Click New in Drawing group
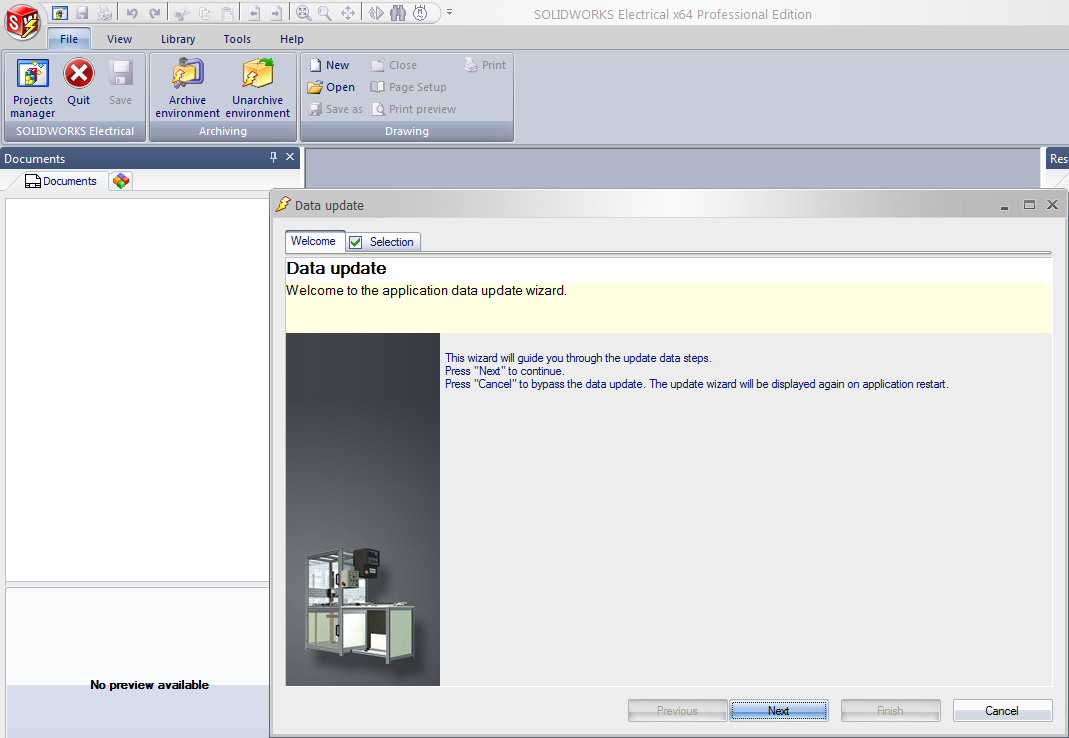The image size is (1069, 738). pos(329,65)
